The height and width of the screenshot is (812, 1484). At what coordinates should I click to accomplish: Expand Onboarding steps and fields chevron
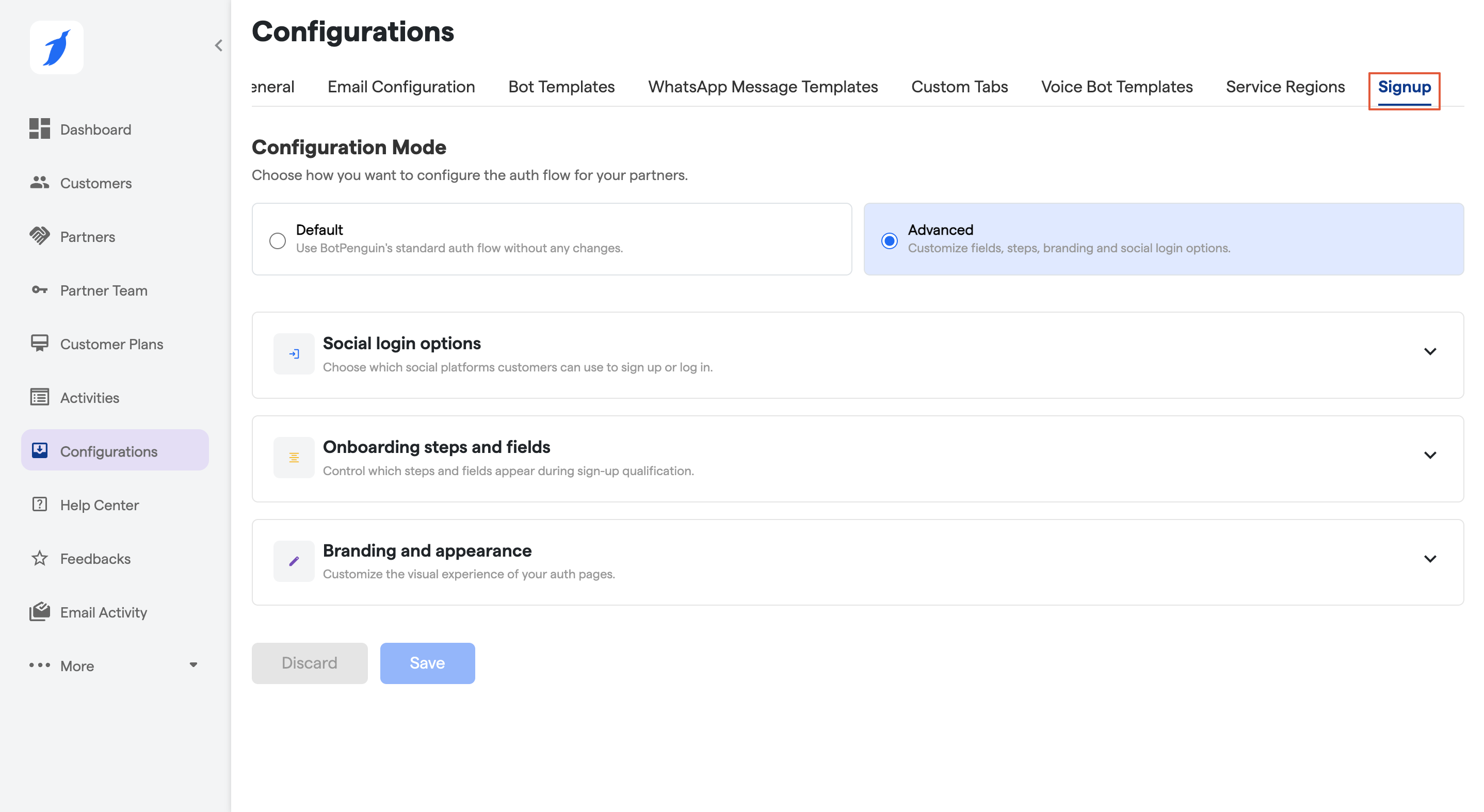tap(1430, 455)
